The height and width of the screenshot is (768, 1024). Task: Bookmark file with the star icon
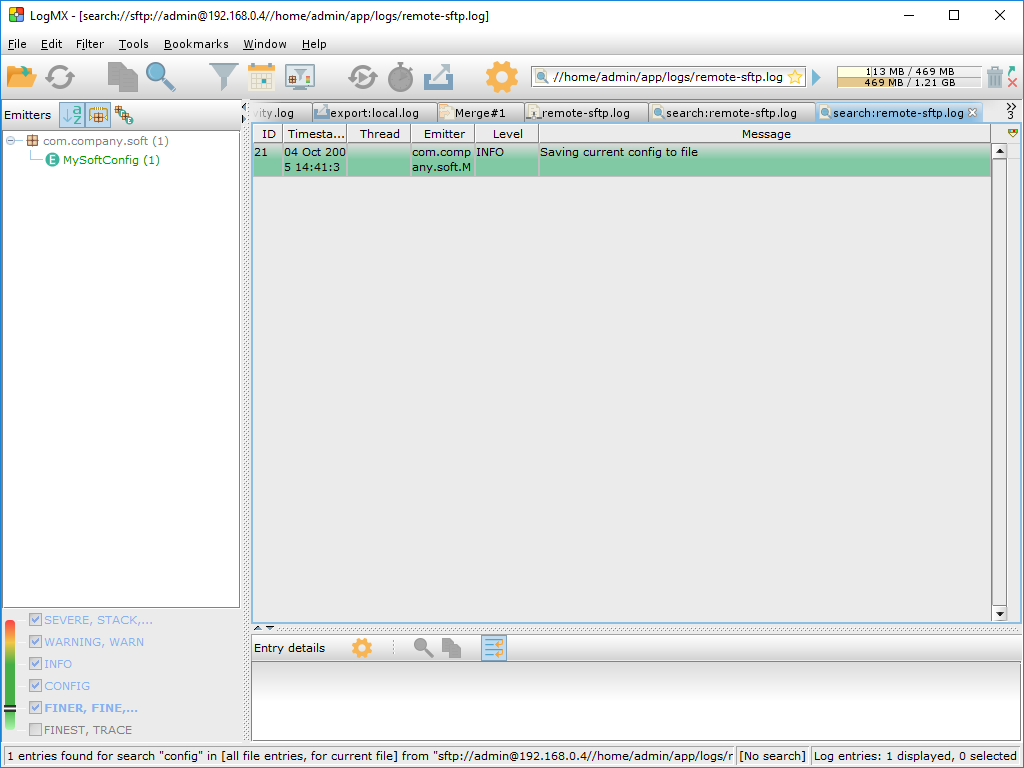click(795, 77)
